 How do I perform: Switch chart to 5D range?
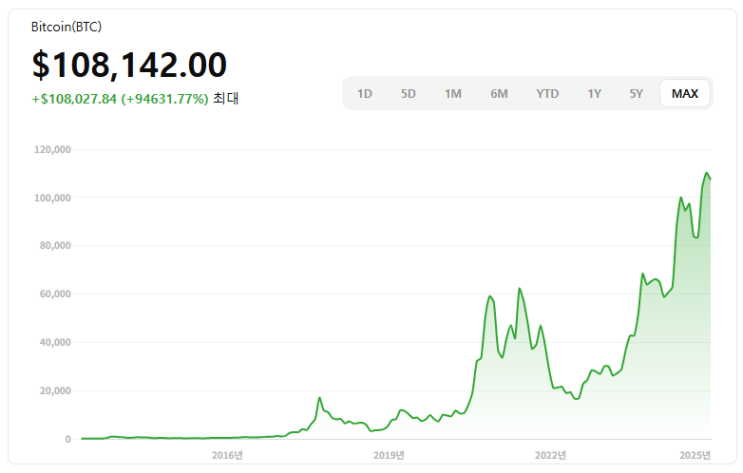(408, 93)
